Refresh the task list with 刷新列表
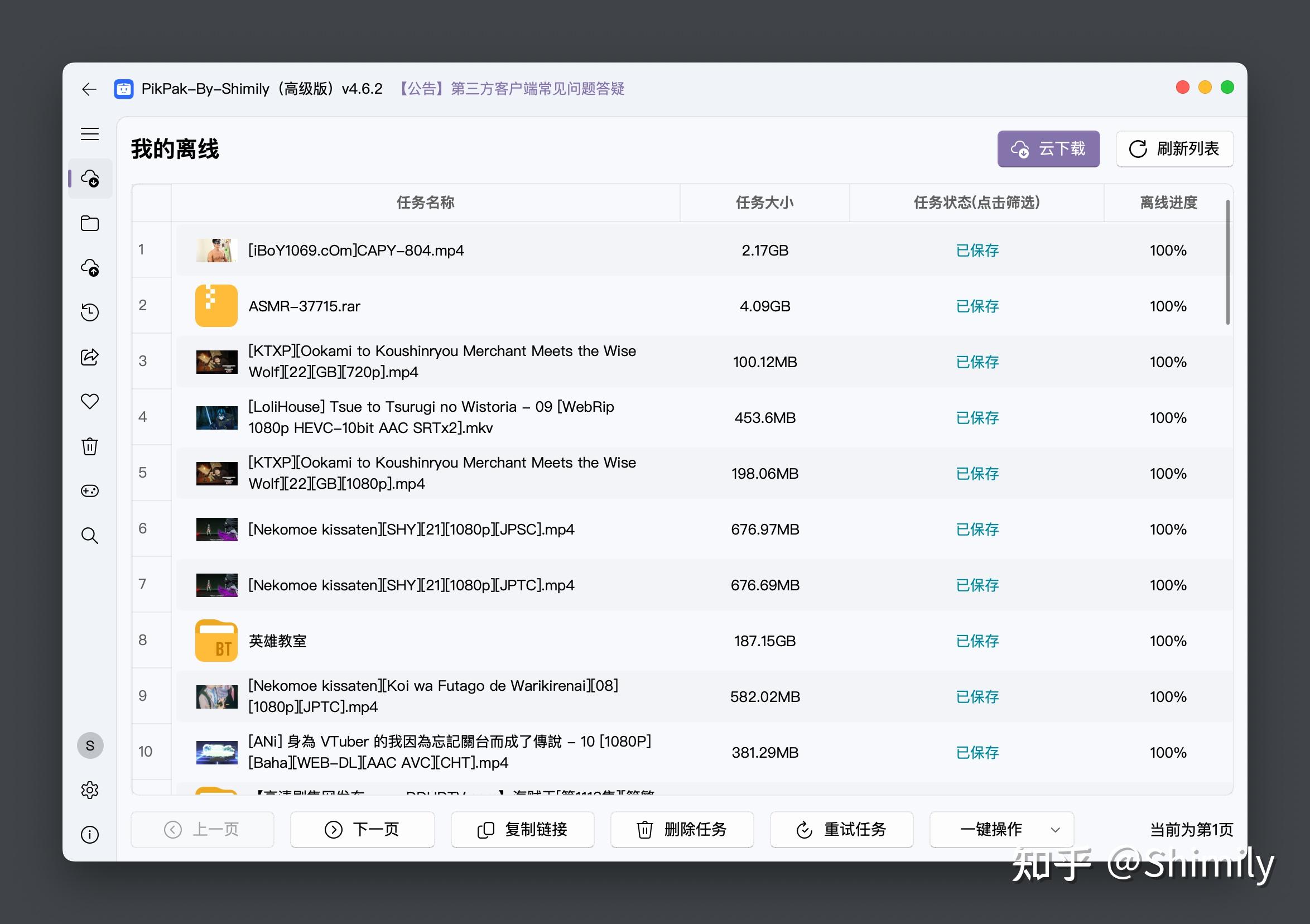Screen dimensions: 1310x924 (x=1174, y=148)
